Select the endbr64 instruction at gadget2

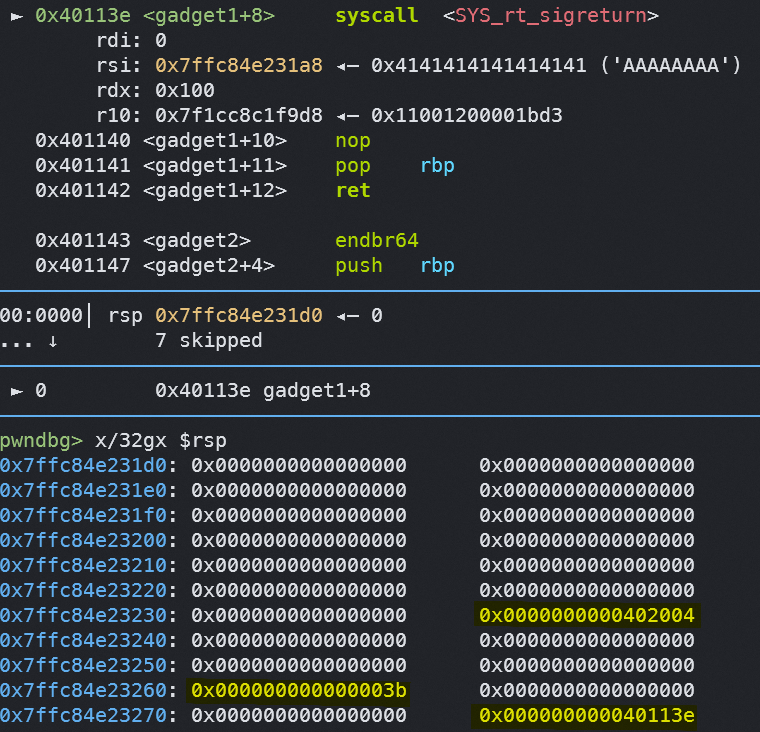377,240
